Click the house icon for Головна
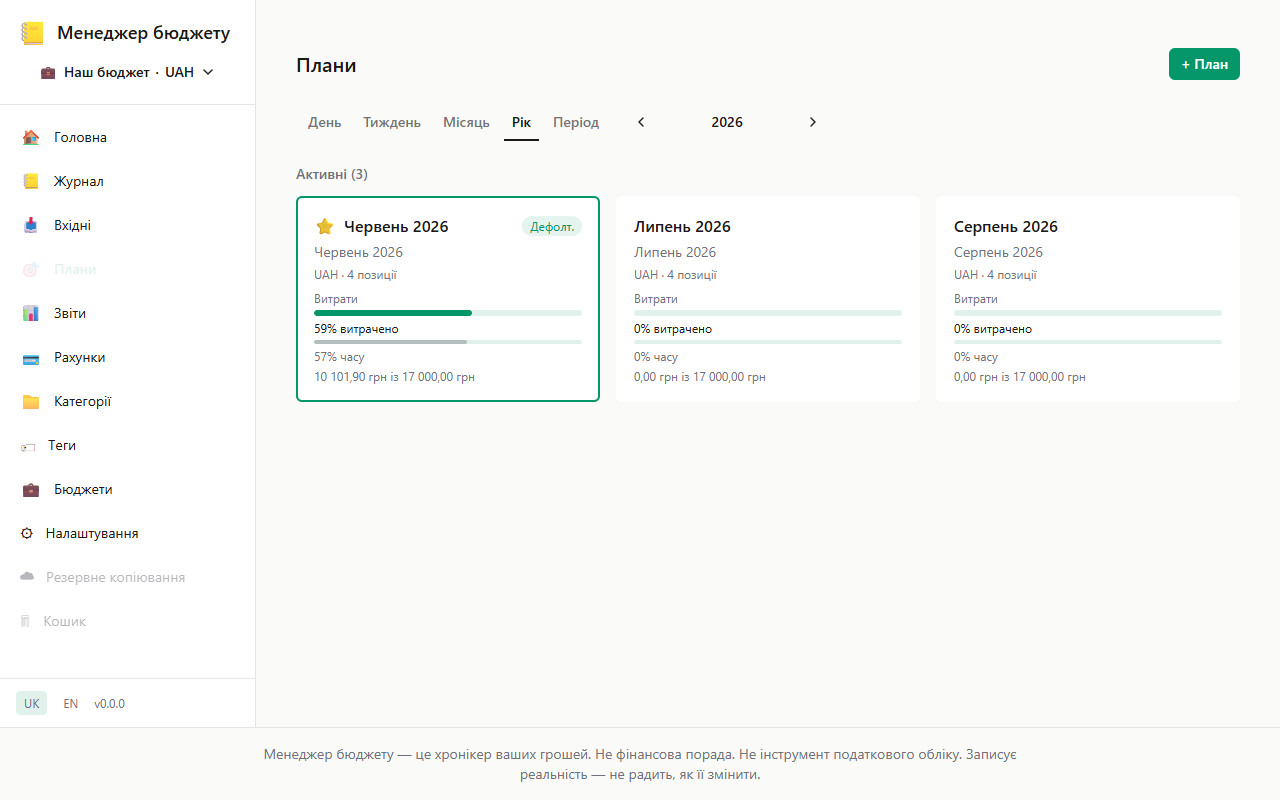This screenshot has height=800, width=1280. pyautogui.click(x=31, y=137)
